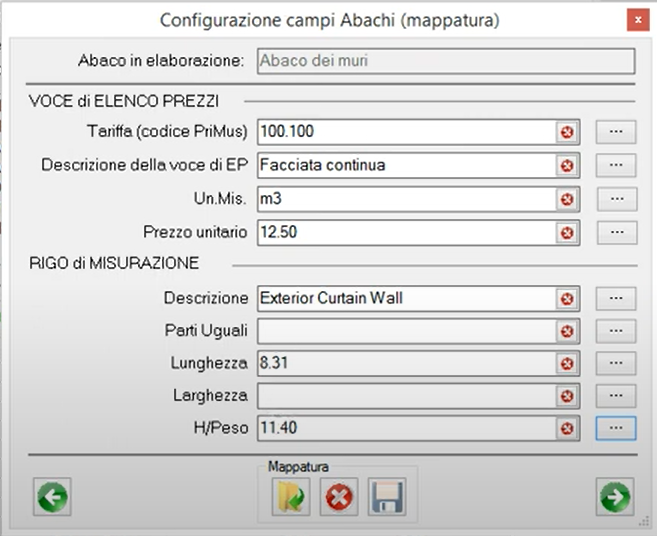Open browse options for Un.Mis. field
The height and width of the screenshot is (536, 657).
coord(616,199)
